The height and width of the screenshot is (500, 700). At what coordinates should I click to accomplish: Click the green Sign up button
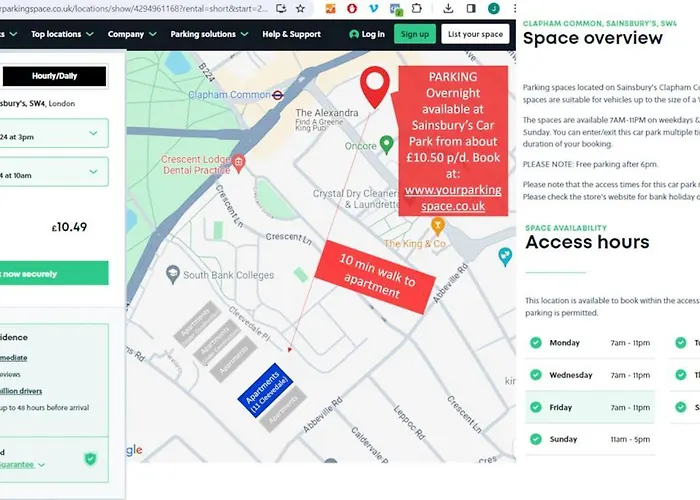(x=415, y=34)
